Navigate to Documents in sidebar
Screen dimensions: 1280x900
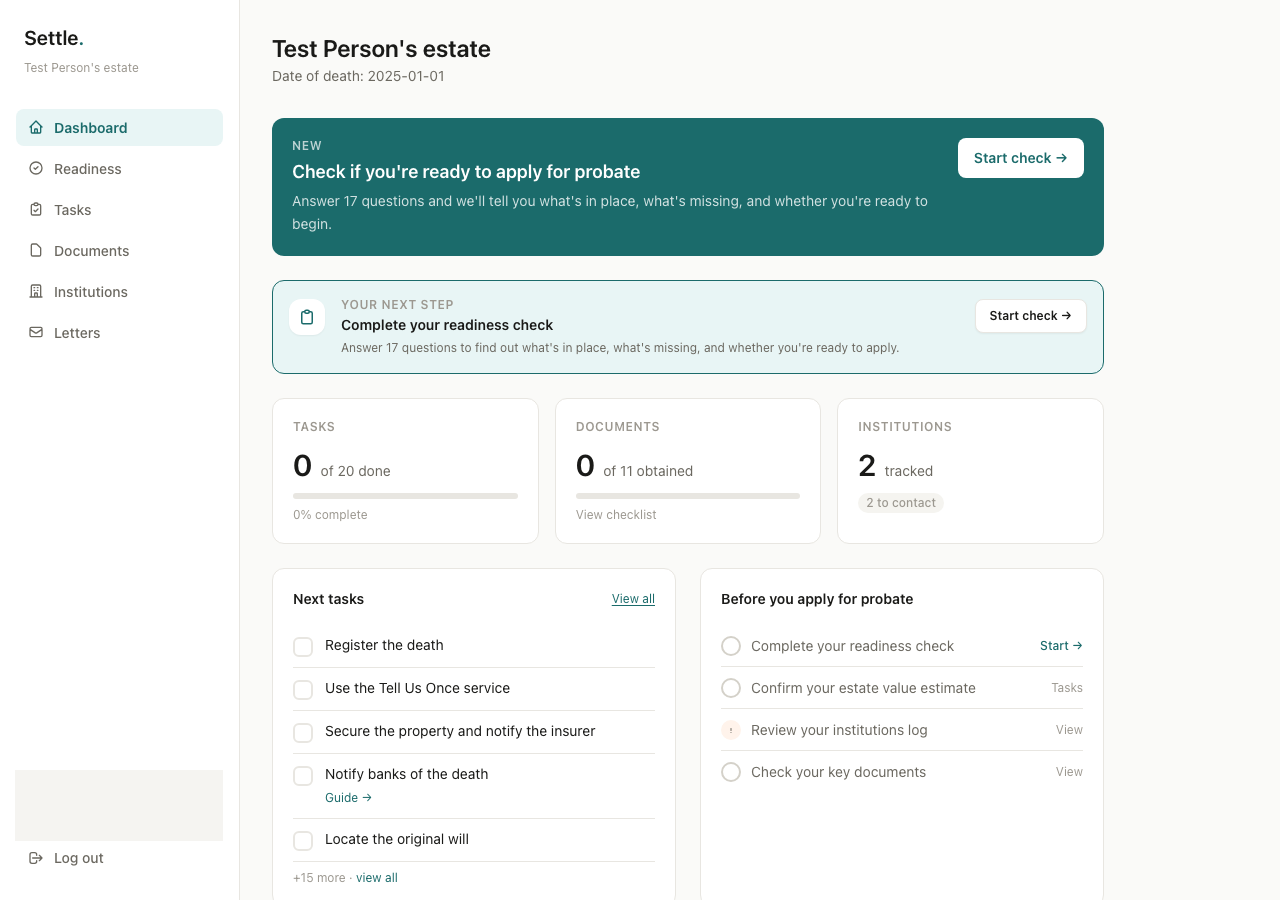coord(119,250)
